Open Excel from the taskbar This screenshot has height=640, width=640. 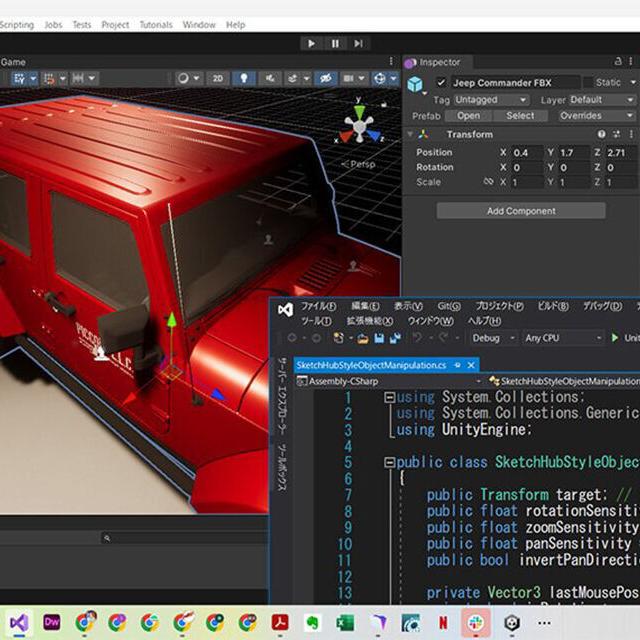pyautogui.click(x=345, y=622)
